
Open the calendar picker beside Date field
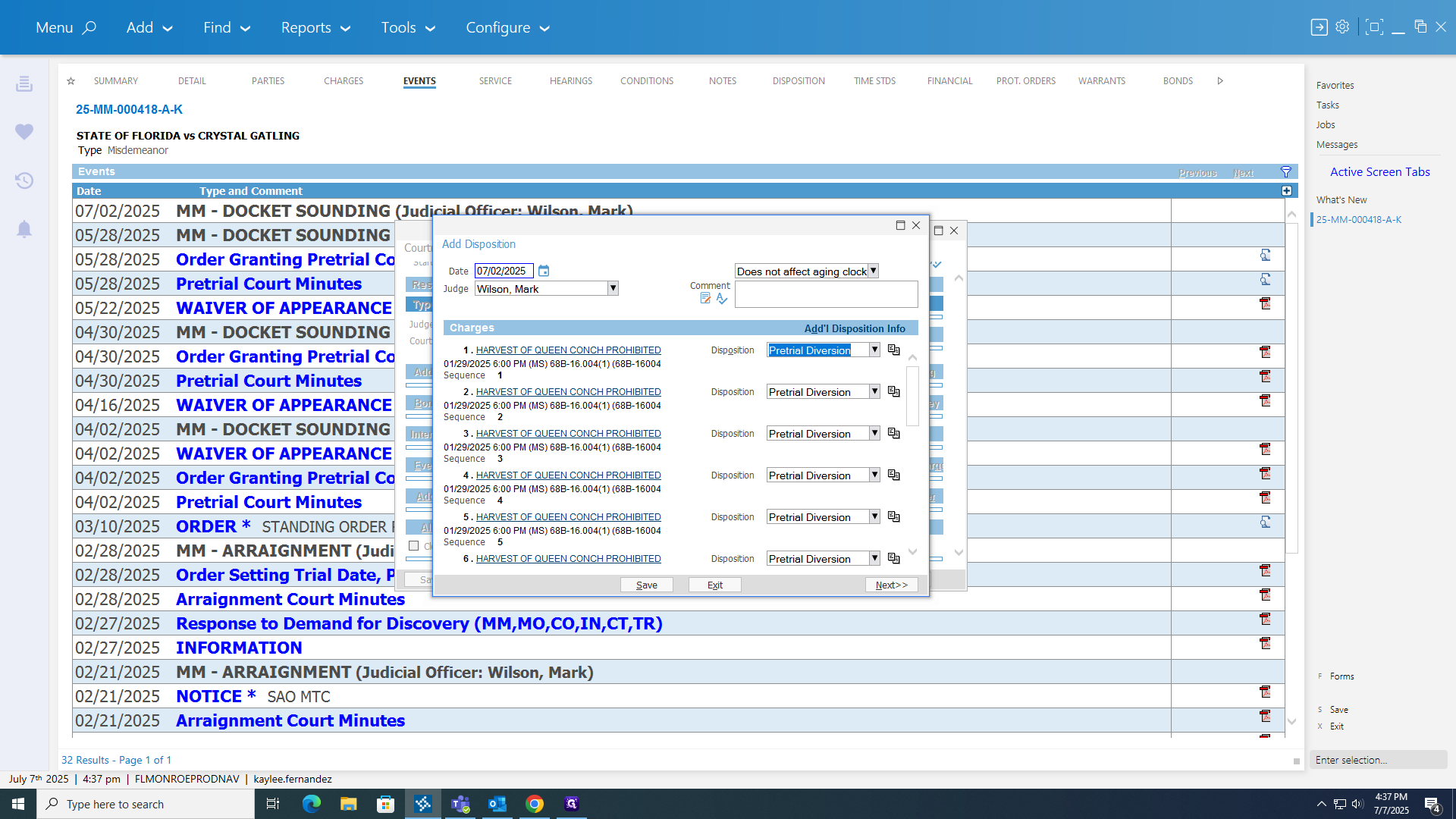tap(544, 271)
